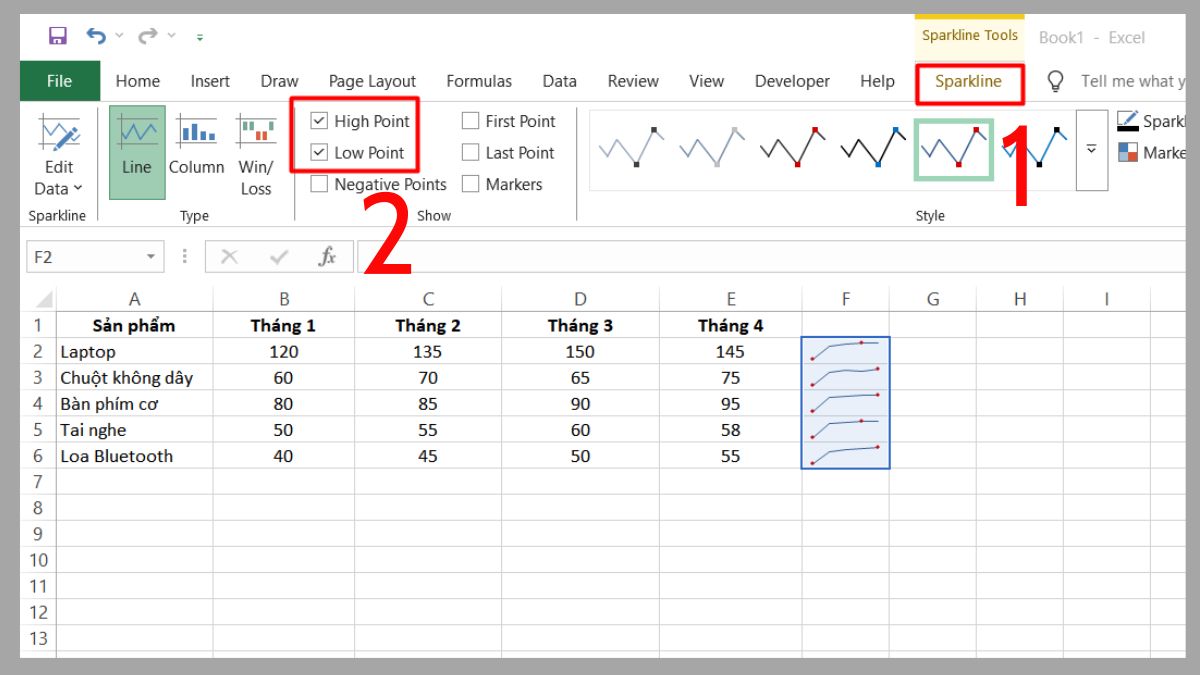Click the Tháng 1 header cell
Screen dimensions: 1200x675
point(284,325)
